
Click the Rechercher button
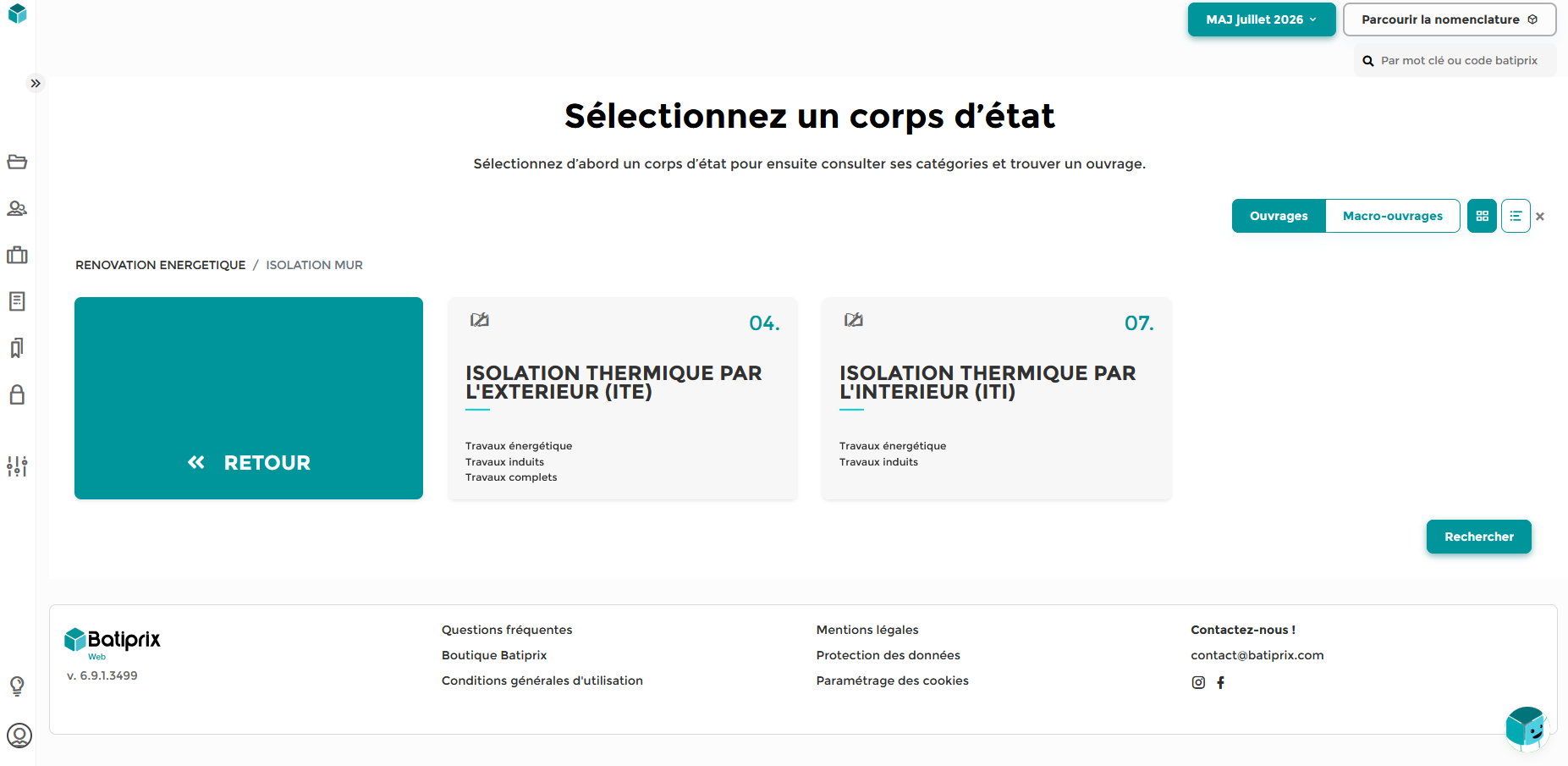1479,537
